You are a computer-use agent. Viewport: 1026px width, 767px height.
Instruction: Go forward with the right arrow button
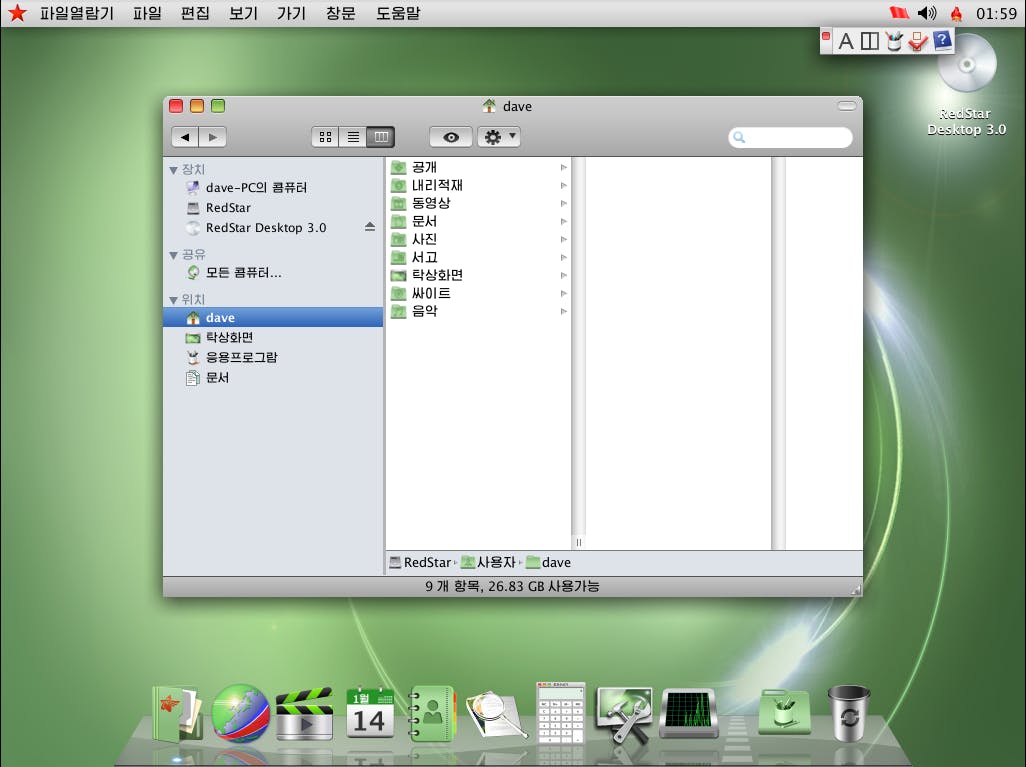(213, 137)
